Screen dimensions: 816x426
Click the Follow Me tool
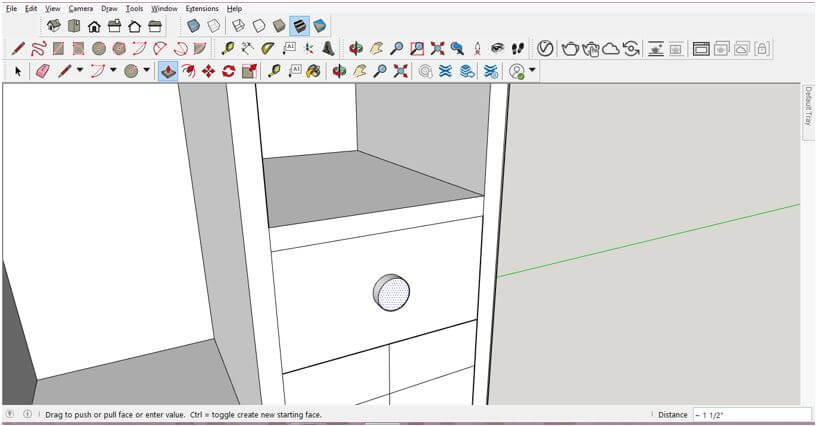tap(188, 71)
